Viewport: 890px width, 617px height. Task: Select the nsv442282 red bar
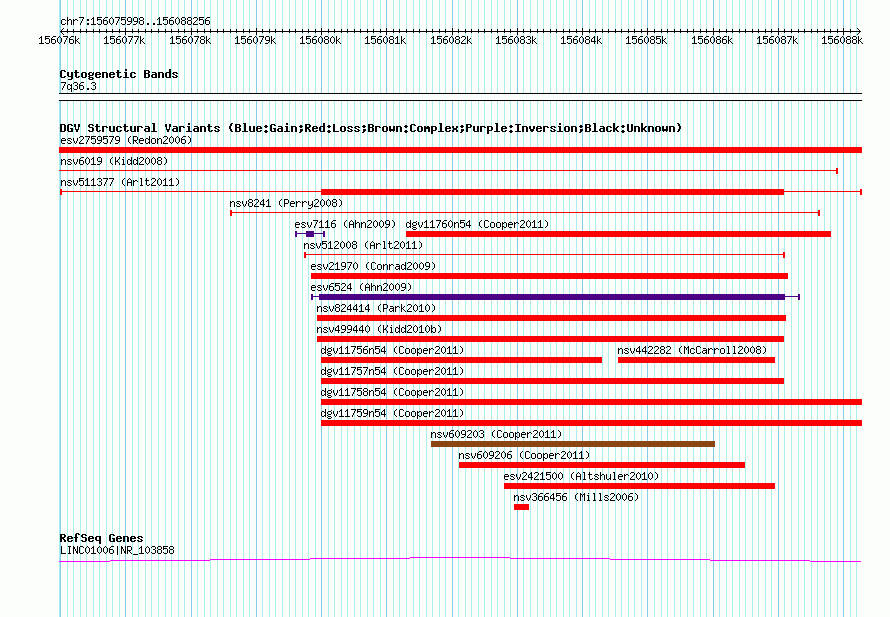click(696, 360)
